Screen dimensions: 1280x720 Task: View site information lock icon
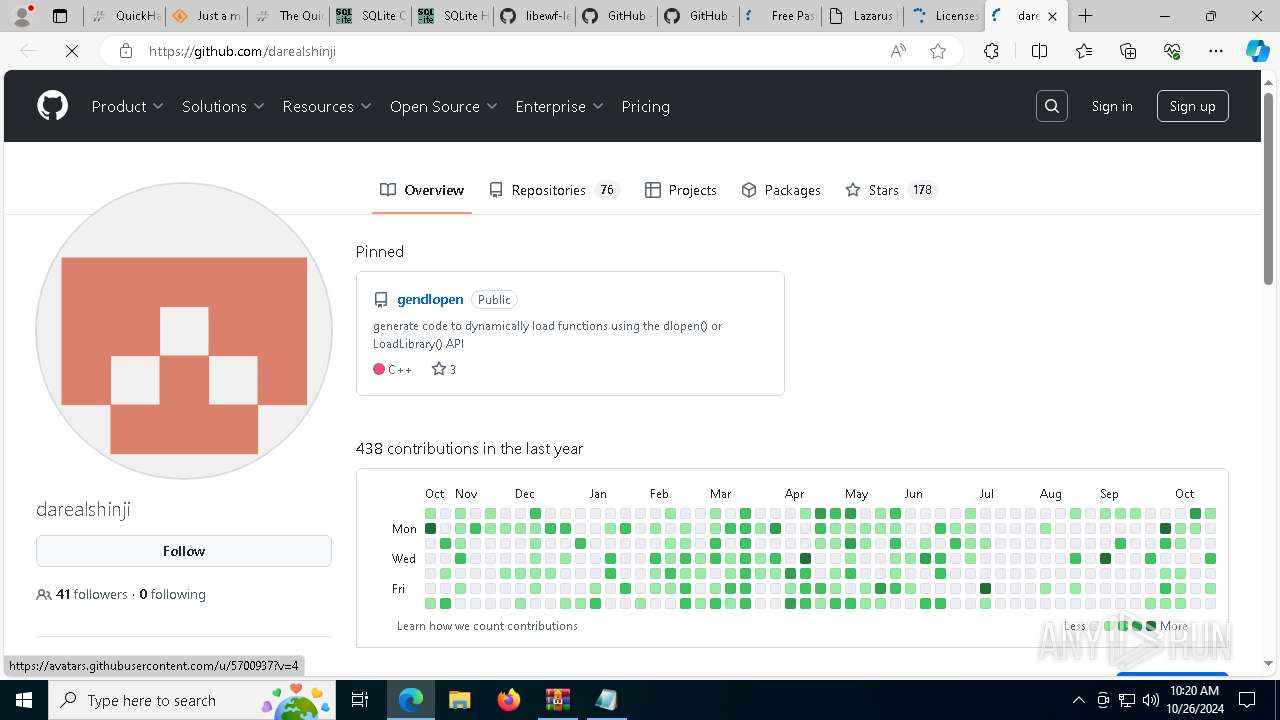[x=126, y=51]
